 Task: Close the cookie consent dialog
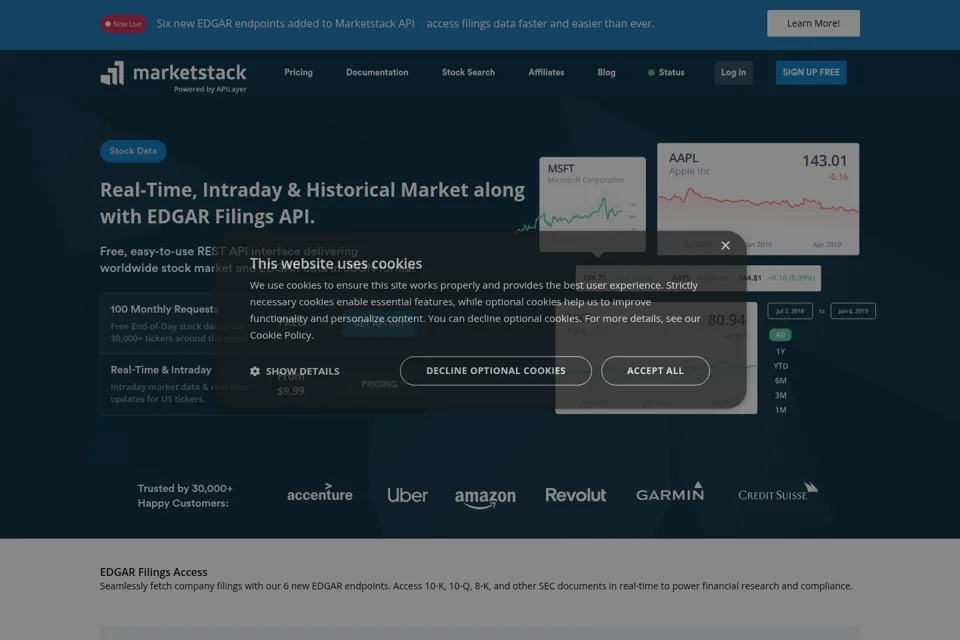[x=726, y=246]
